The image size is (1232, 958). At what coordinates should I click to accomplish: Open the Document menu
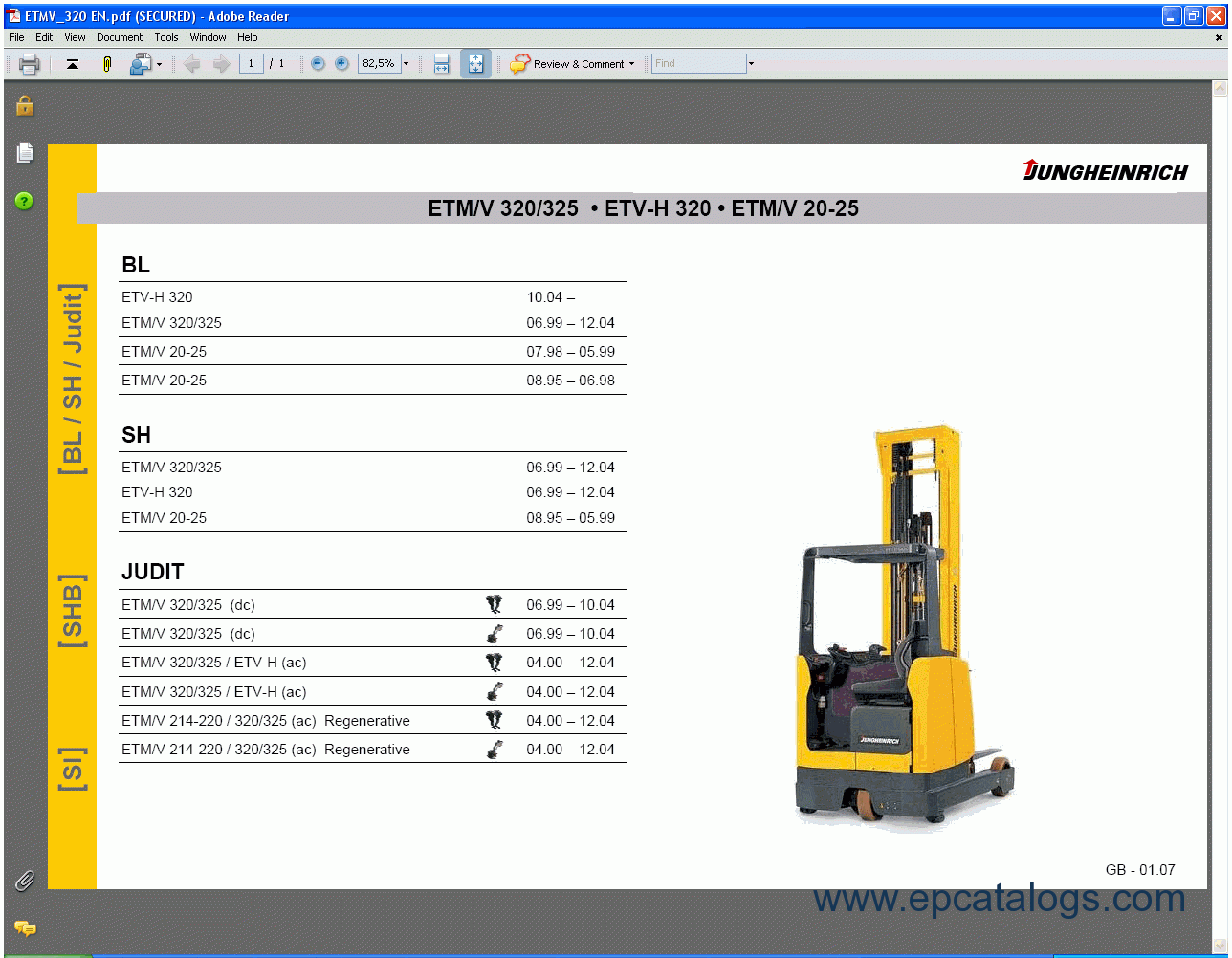tap(120, 37)
